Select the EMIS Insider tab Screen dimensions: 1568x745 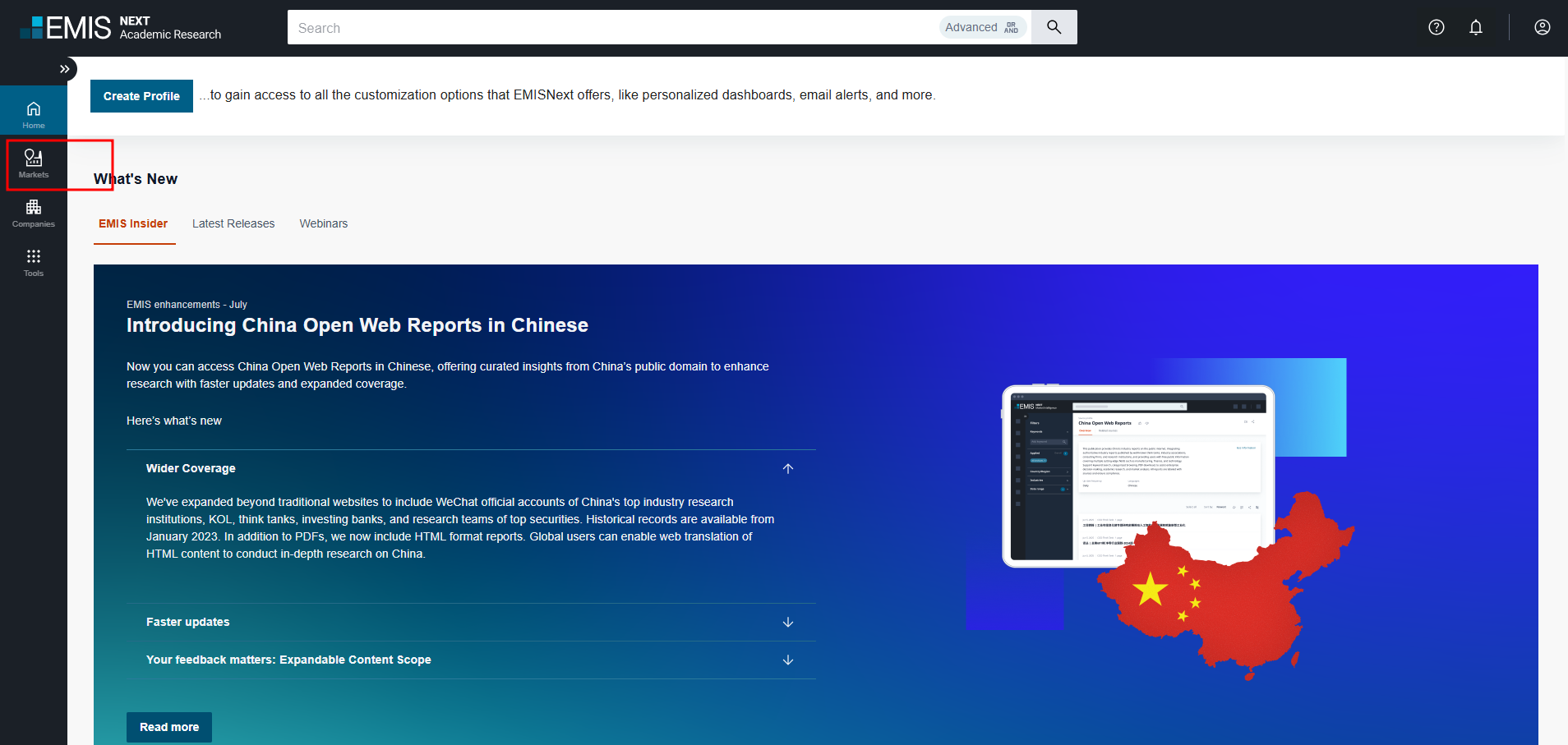tap(133, 223)
